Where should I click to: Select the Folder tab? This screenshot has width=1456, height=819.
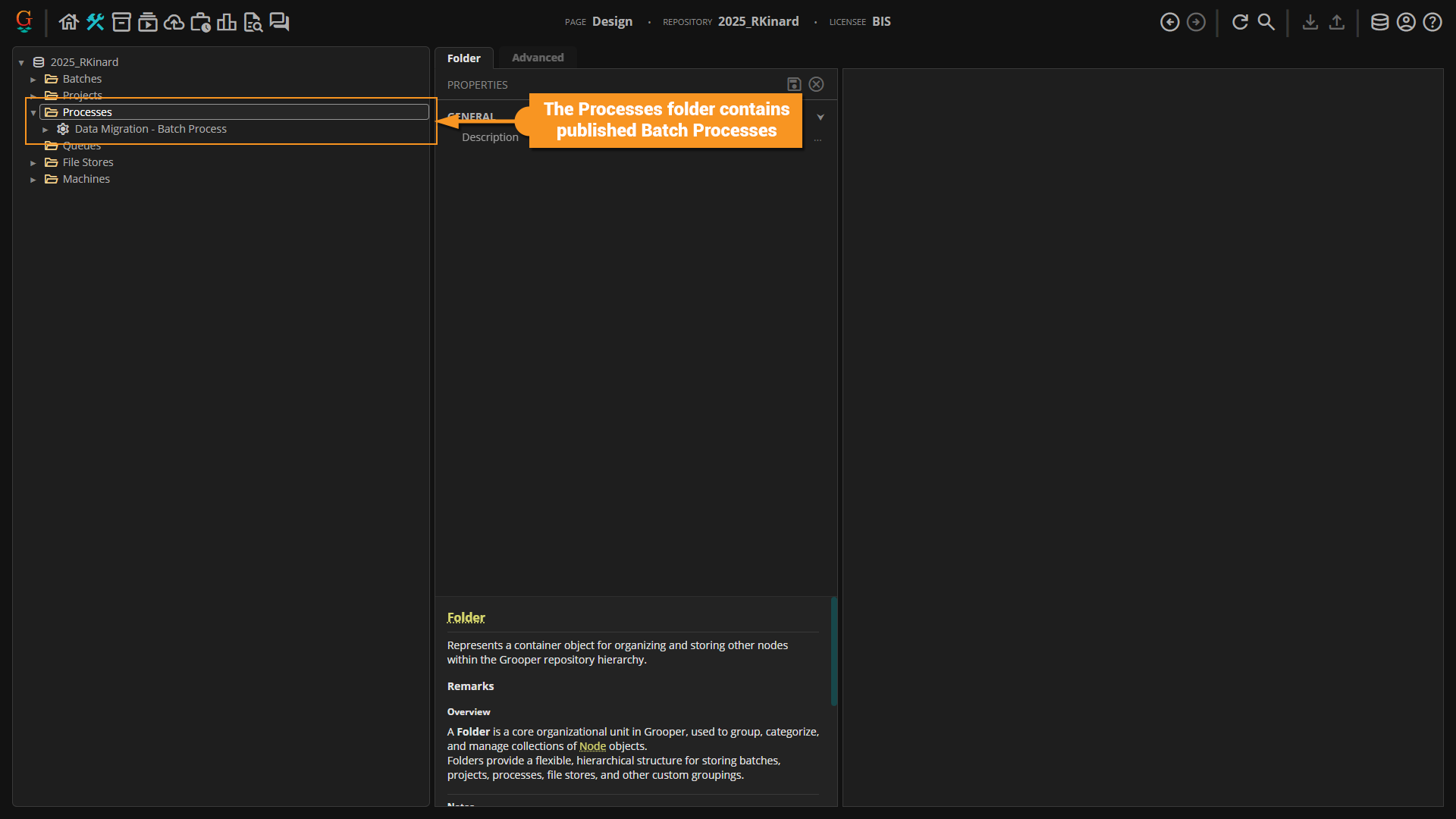coord(463,58)
